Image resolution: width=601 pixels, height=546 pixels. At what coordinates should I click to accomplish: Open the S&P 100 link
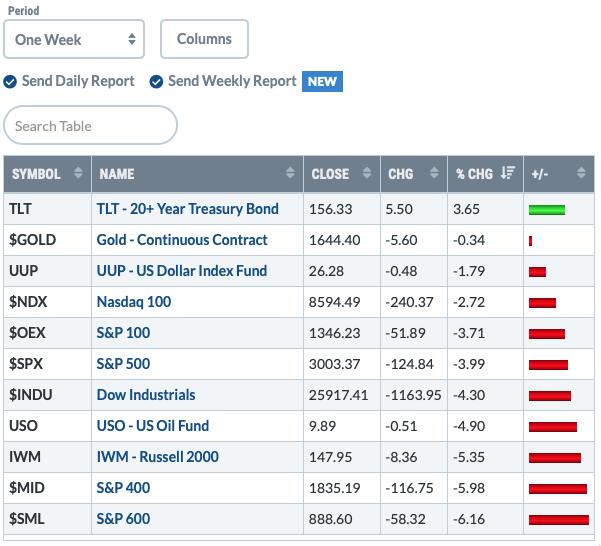point(123,333)
